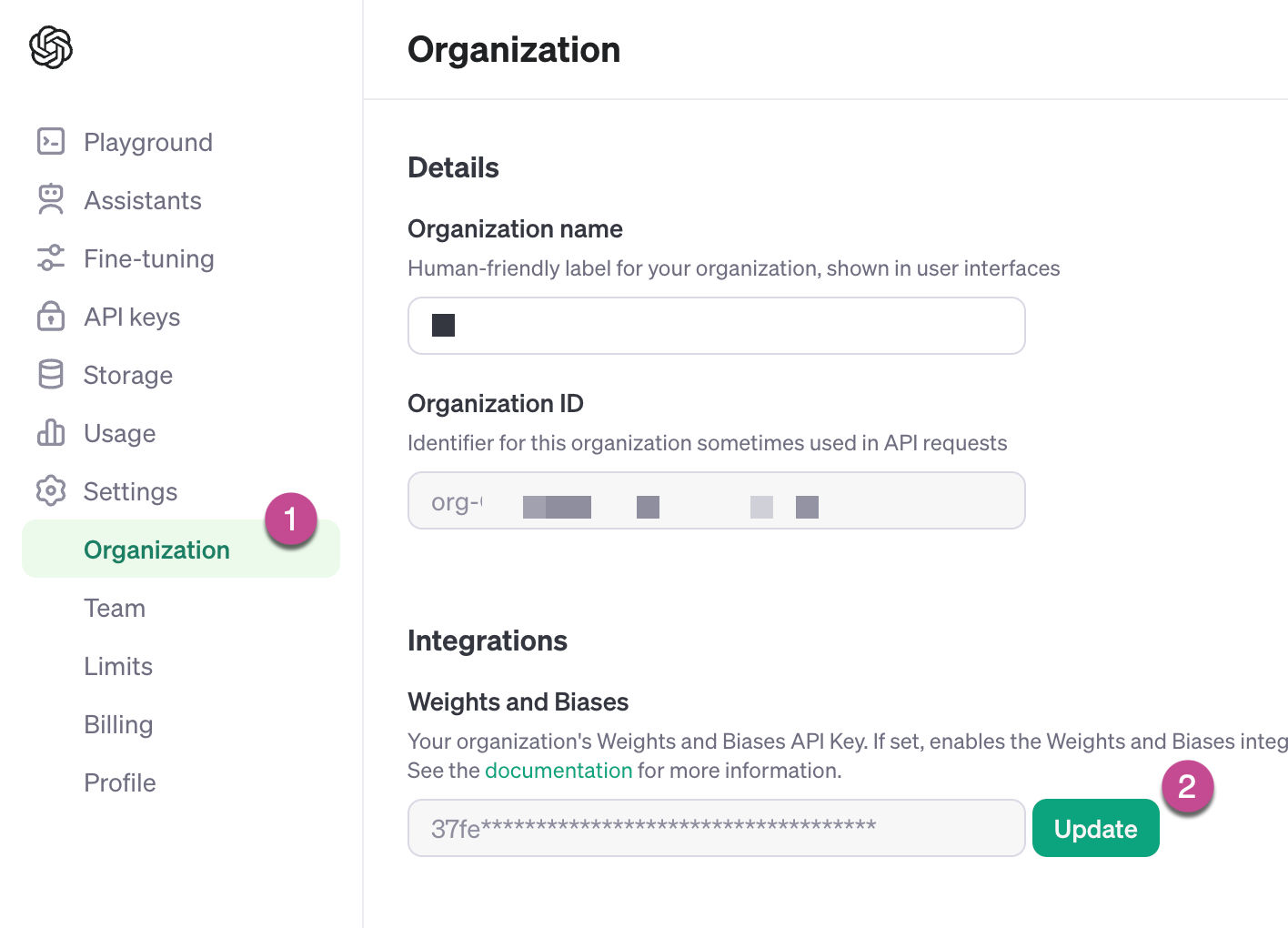Image resolution: width=1288 pixels, height=928 pixels.
Task: Click the OpenAI logo icon
Action: tap(50, 47)
